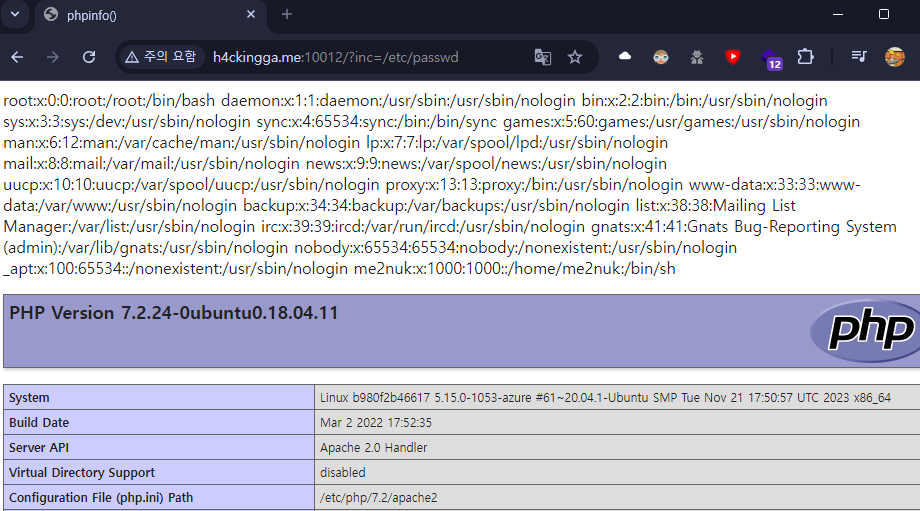Open the tab search dropdown arrow
This screenshot has height=511, width=920.
(x=15, y=14)
